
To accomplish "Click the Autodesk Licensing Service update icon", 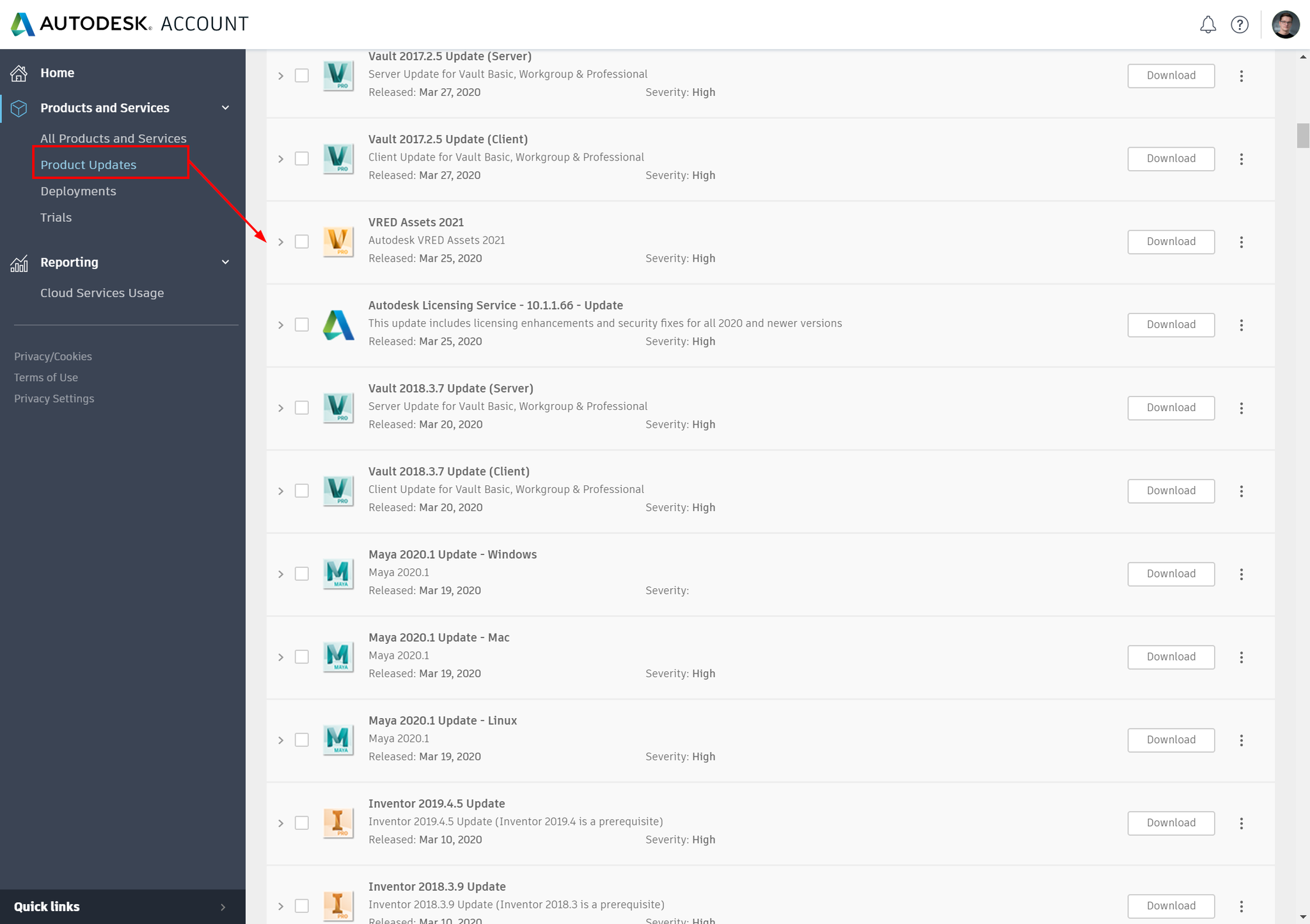I will point(339,323).
